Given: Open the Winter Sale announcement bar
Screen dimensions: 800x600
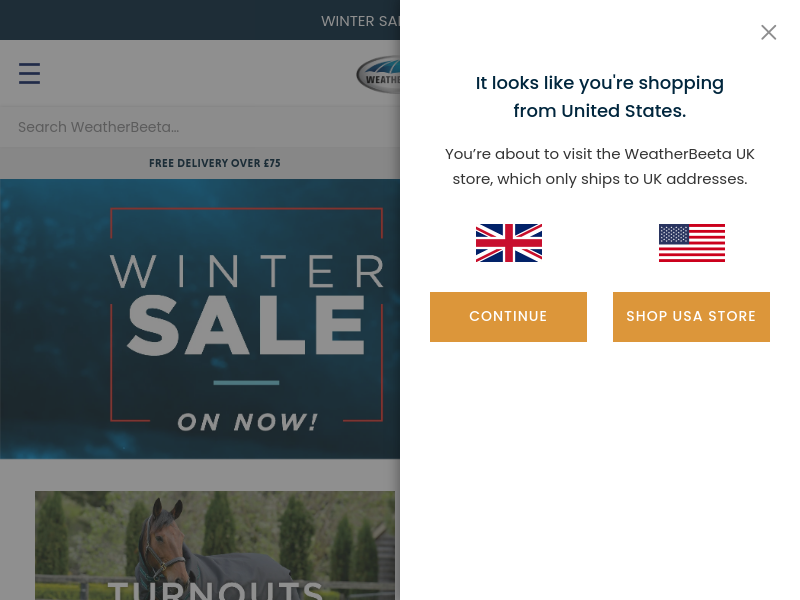Looking at the screenshot, I should (200, 20).
